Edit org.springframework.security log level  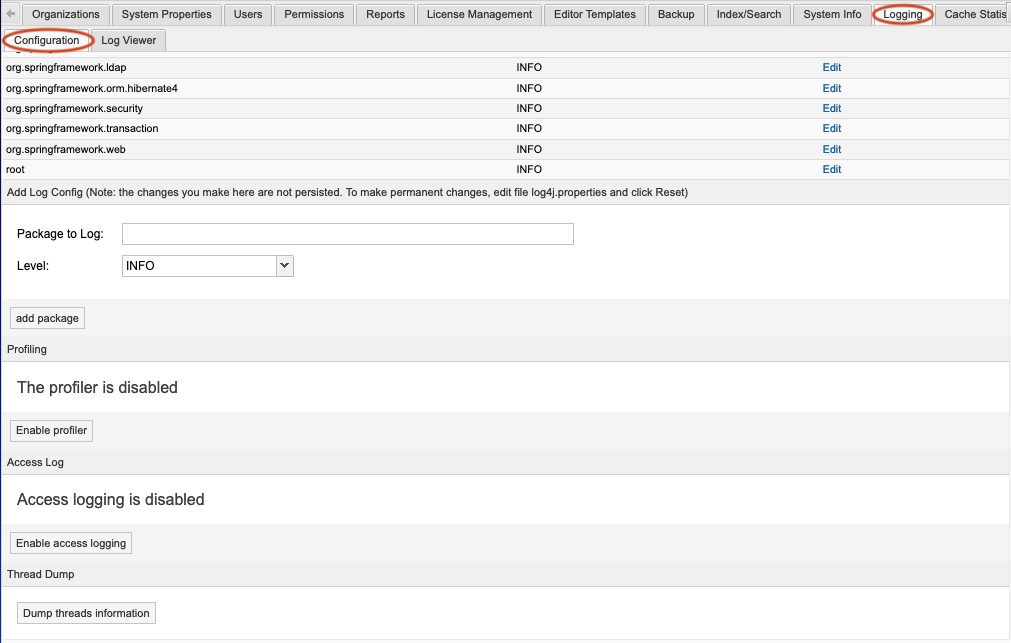pyautogui.click(x=832, y=108)
